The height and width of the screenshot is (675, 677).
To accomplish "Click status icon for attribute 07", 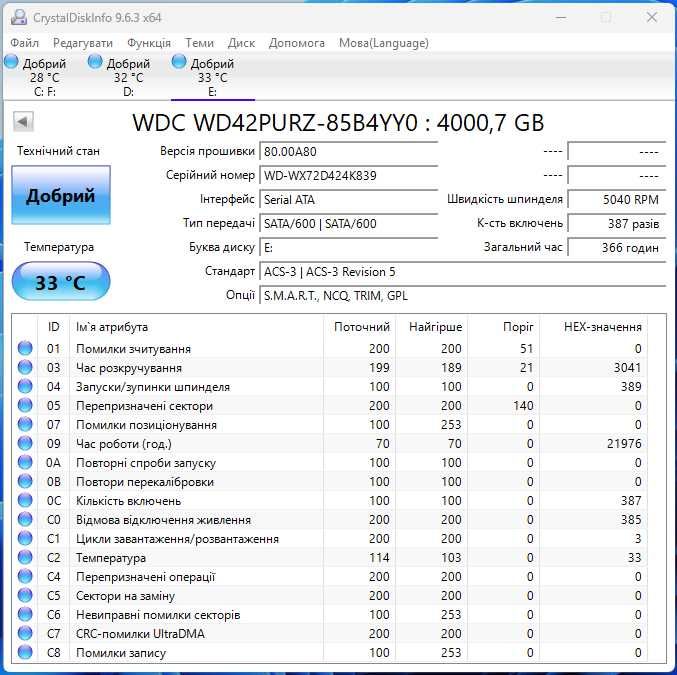I will tap(25, 424).
